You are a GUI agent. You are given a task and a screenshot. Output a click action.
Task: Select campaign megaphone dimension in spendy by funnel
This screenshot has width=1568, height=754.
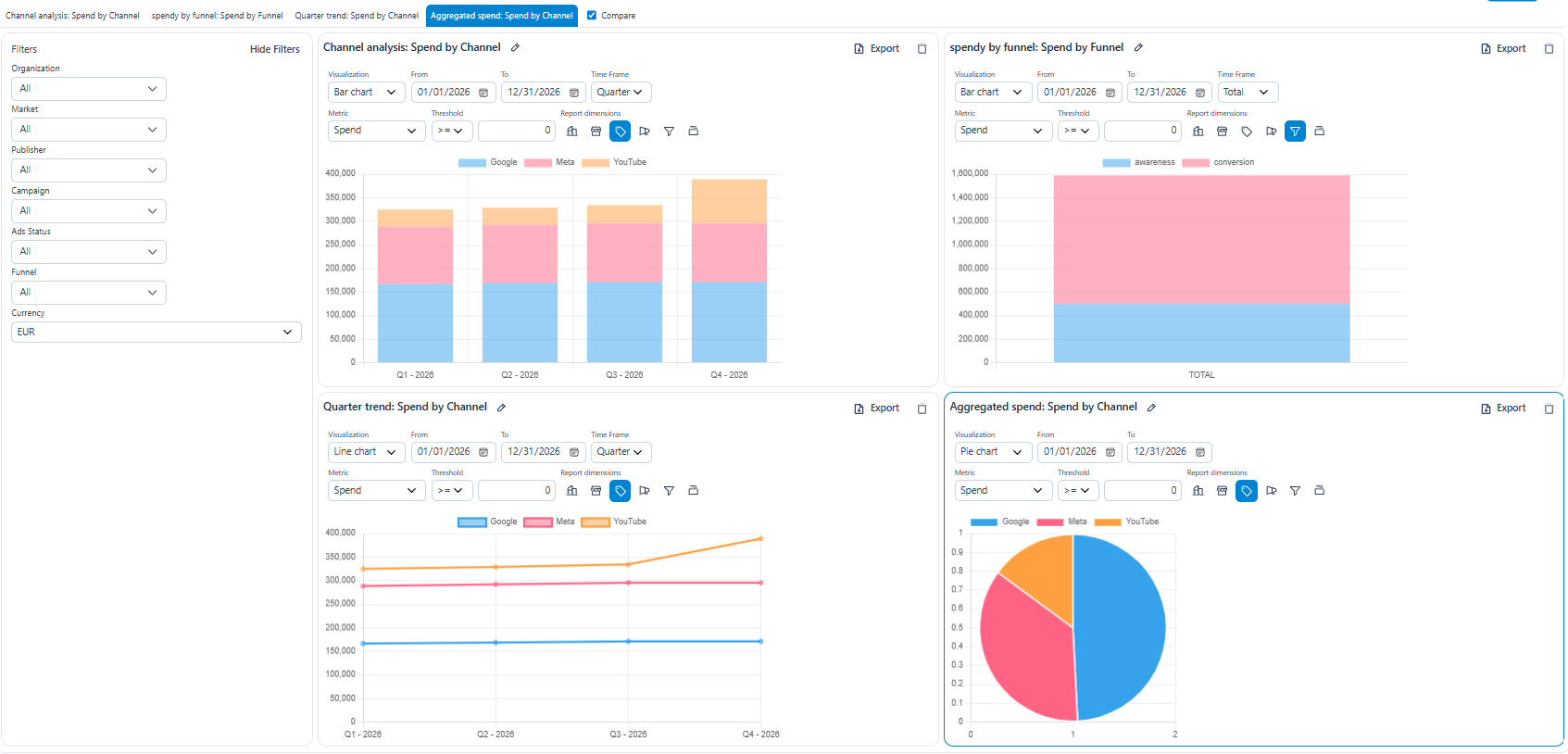click(1271, 132)
